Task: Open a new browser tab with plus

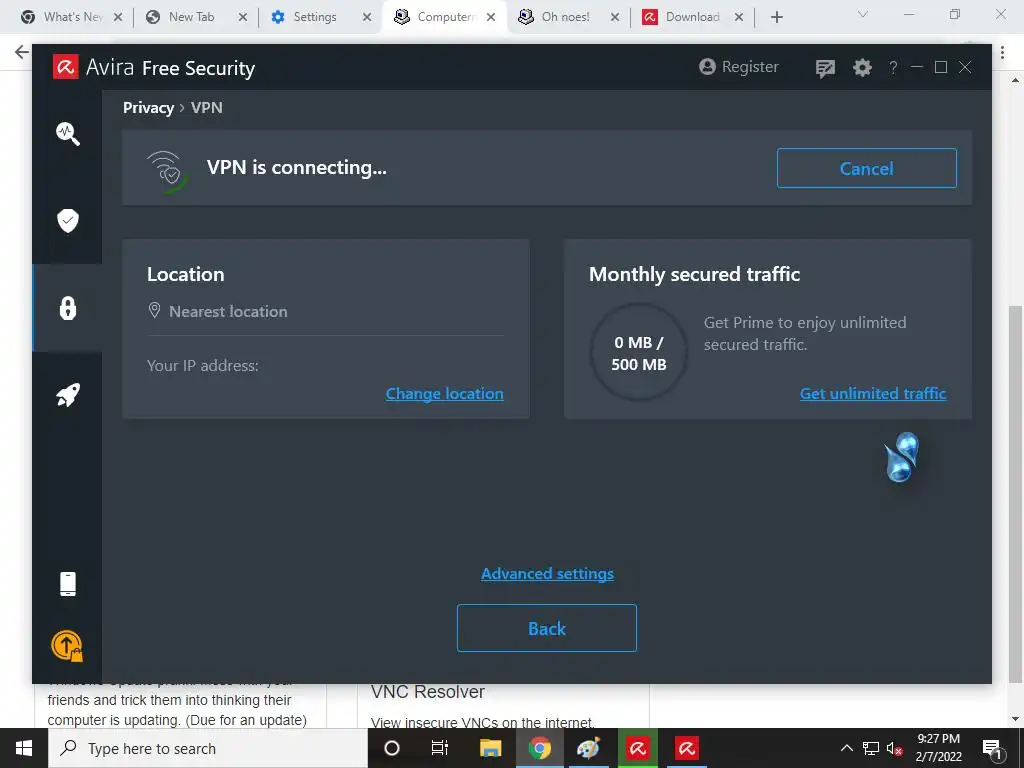Action: click(776, 18)
